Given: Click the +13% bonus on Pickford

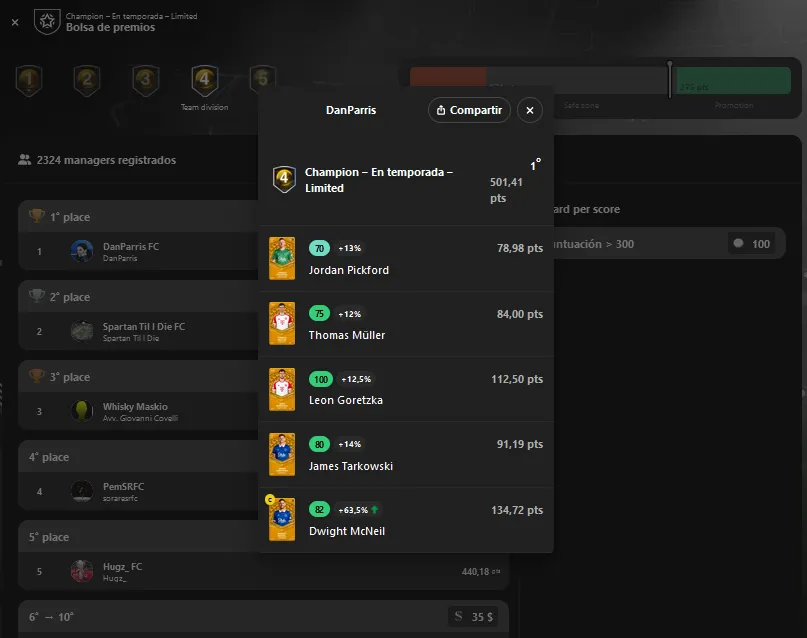Looking at the screenshot, I should (x=349, y=248).
